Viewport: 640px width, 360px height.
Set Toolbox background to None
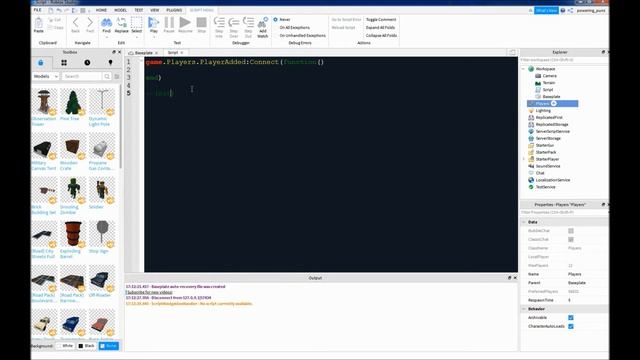pos(109,346)
